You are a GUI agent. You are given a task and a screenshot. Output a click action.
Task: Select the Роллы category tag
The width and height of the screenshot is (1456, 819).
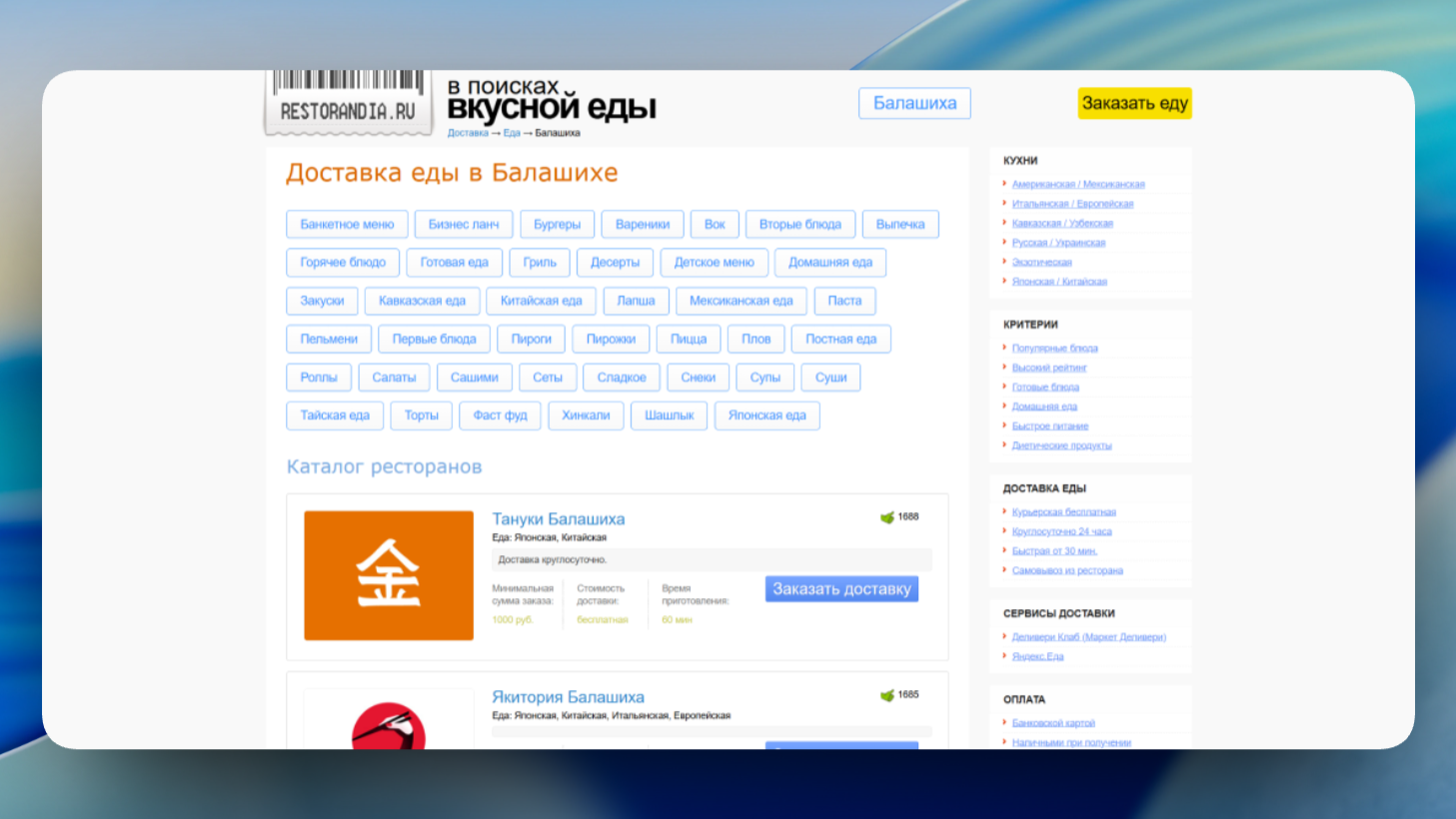click(319, 377)
